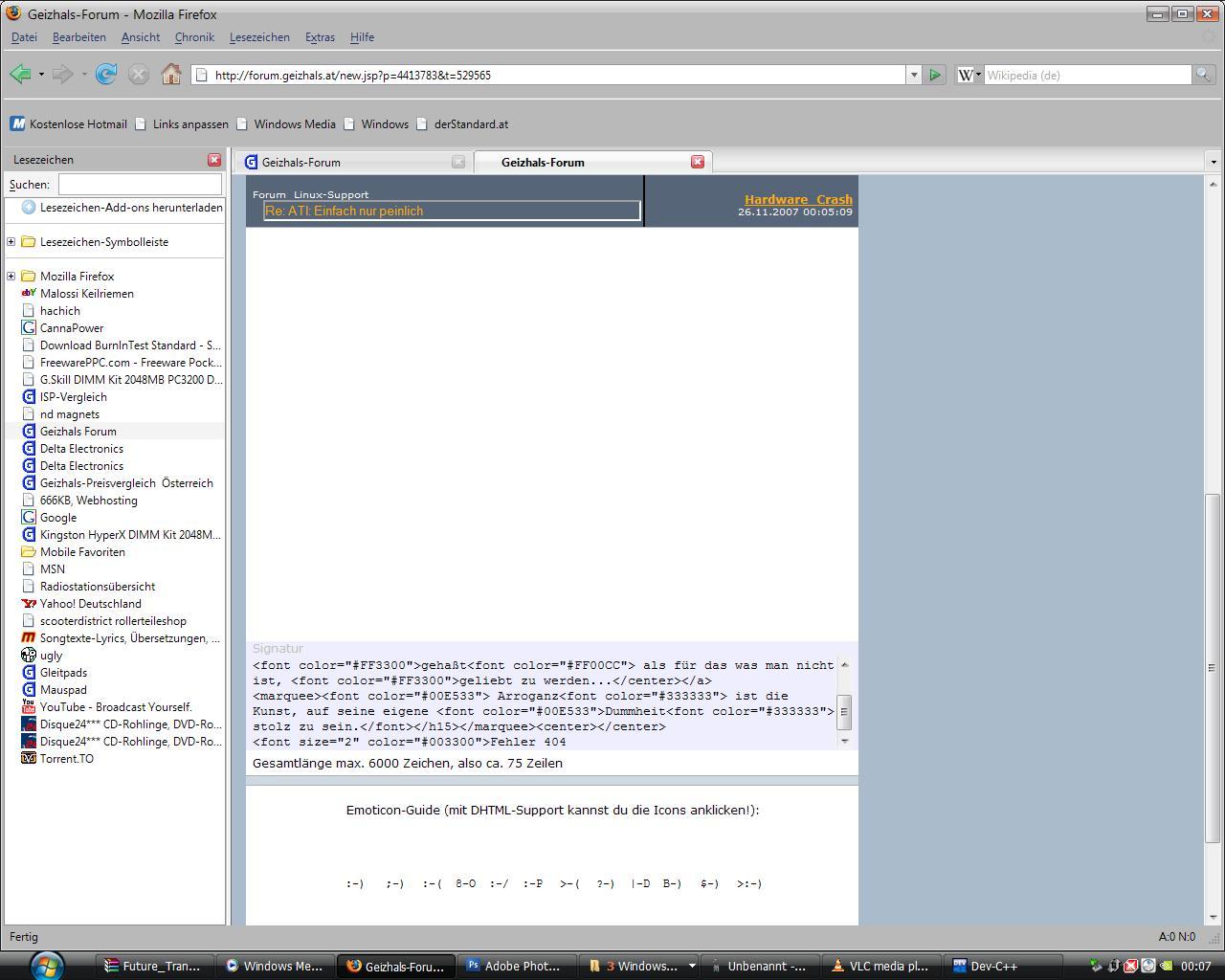
Task: Expand the Lesezeichen-Symbolleiste folder
Action: [11, 242]
